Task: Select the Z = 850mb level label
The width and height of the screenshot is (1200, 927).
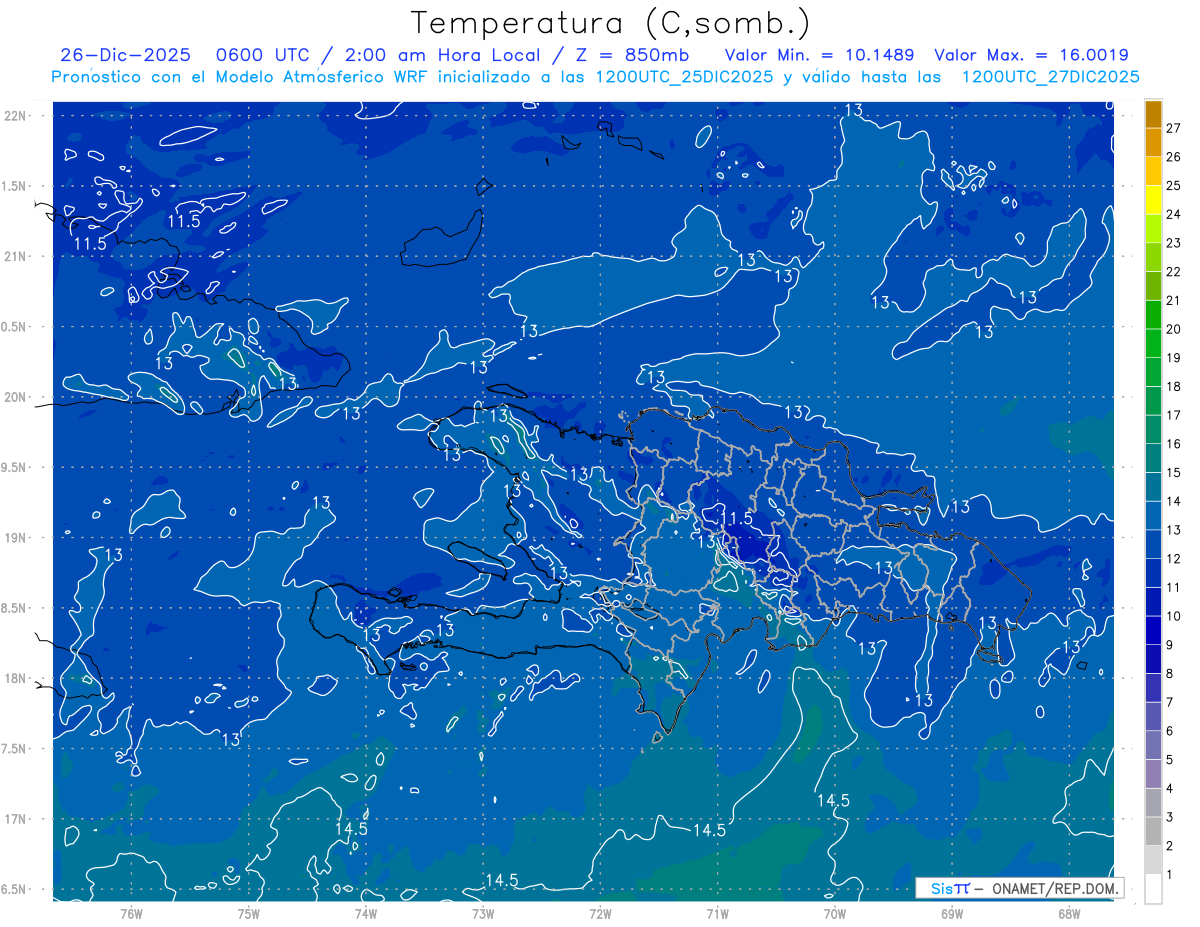Action: click(x=628, y=55)
